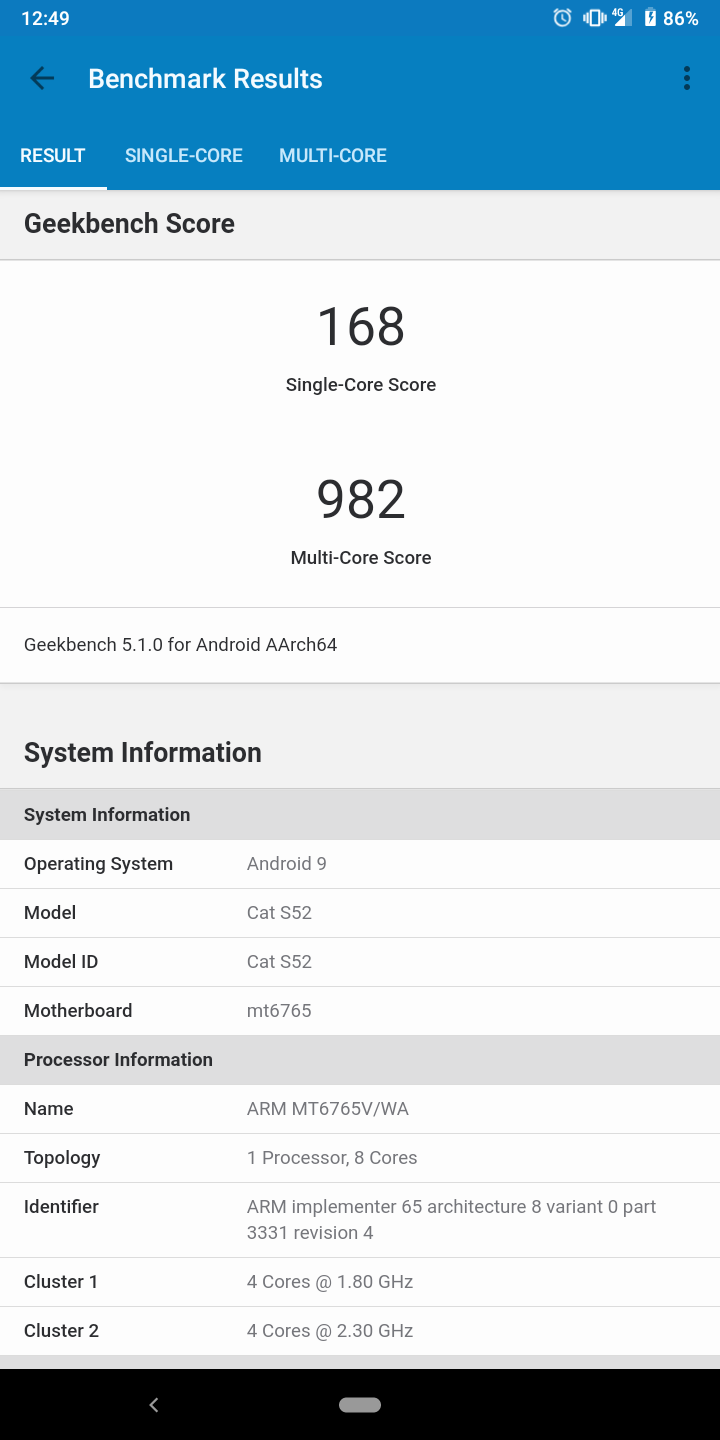Tap the 12:49 clock in status bar
This screenshot has height=1440, width=720.
tap(45, 18)
